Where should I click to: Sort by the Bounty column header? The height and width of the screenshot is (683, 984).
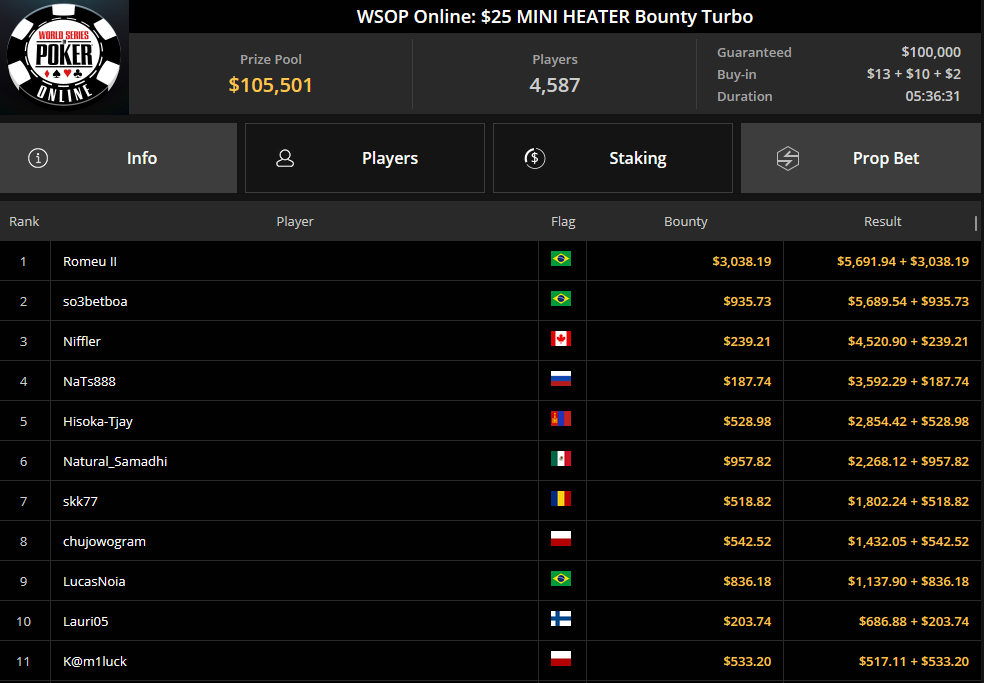(x=685, y=222)
